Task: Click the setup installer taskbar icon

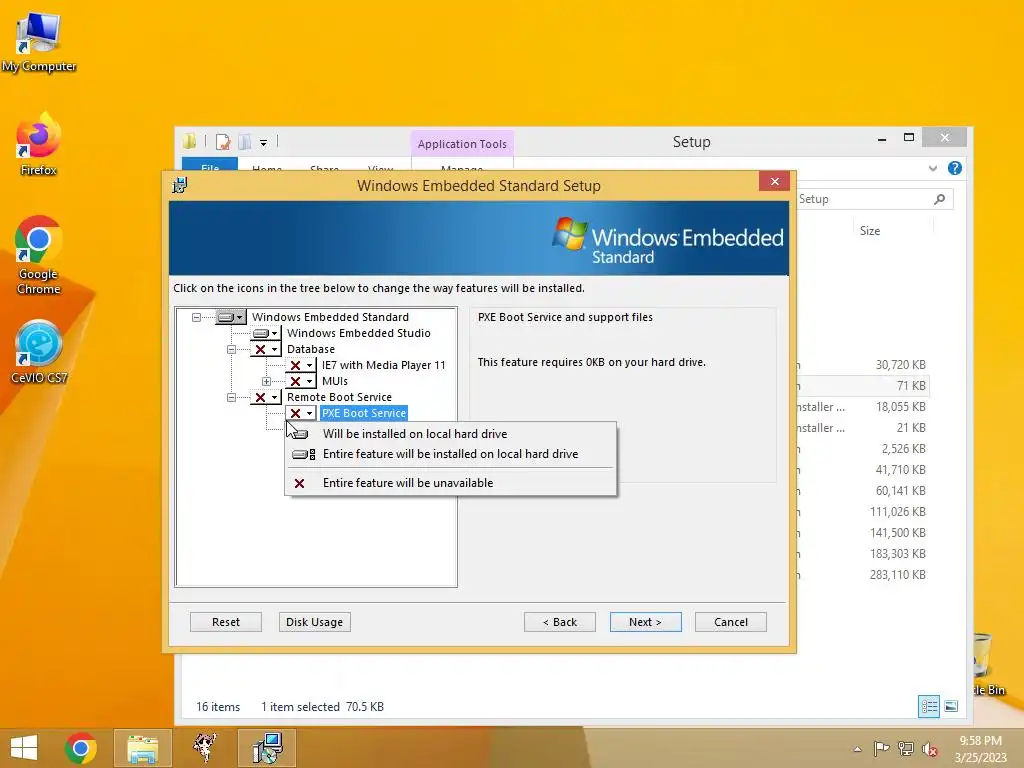Action: [267, 748]
